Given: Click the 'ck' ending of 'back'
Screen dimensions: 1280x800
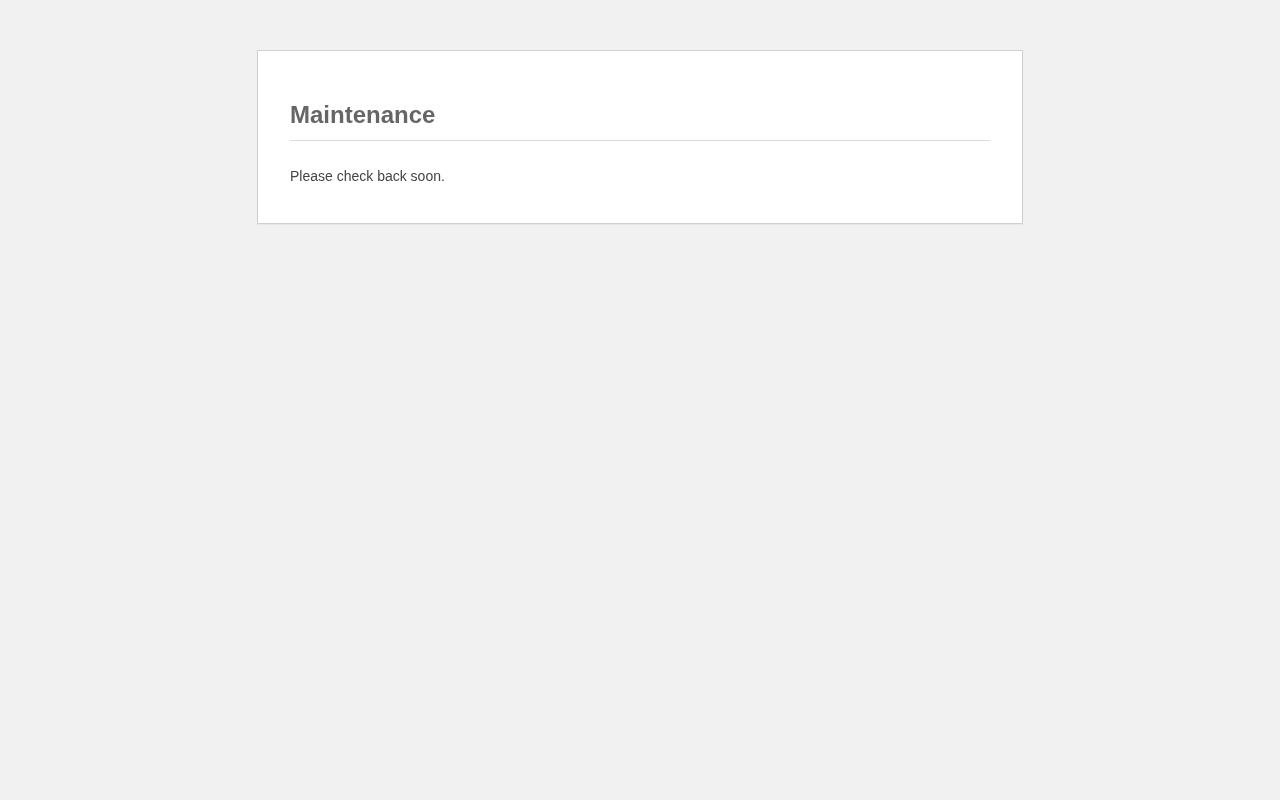Looking at the screenshot, I should [x=399, y=176].
